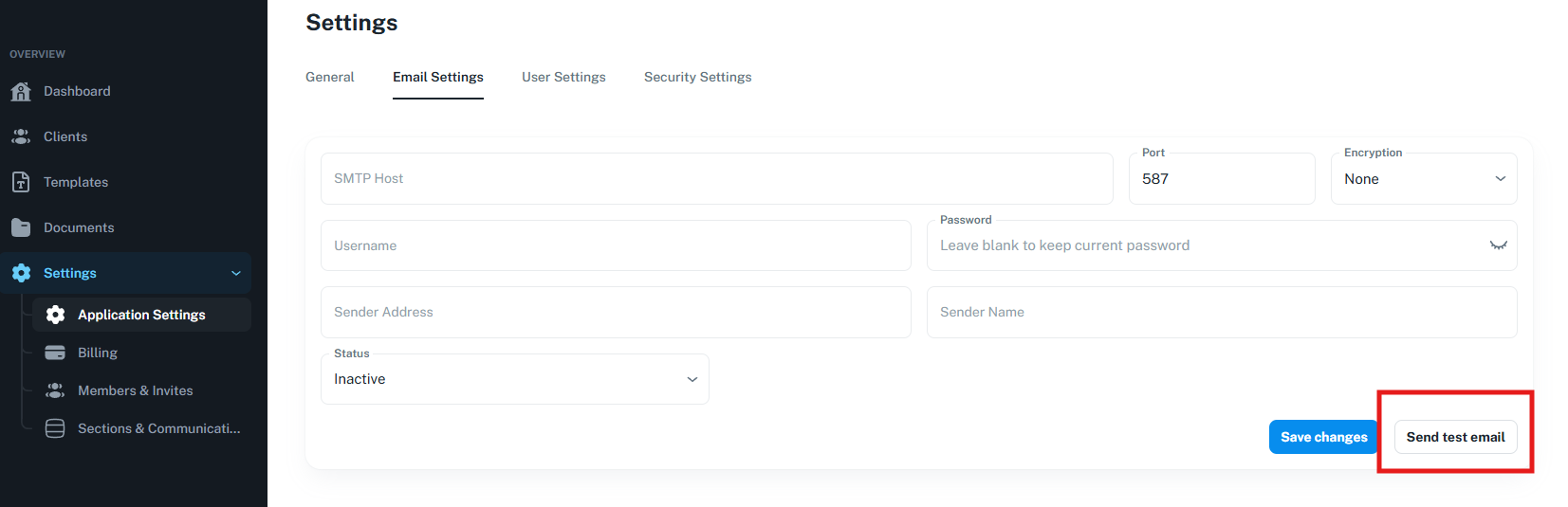Collapse the Settings sidebar menu chevron

pos(236,273)
